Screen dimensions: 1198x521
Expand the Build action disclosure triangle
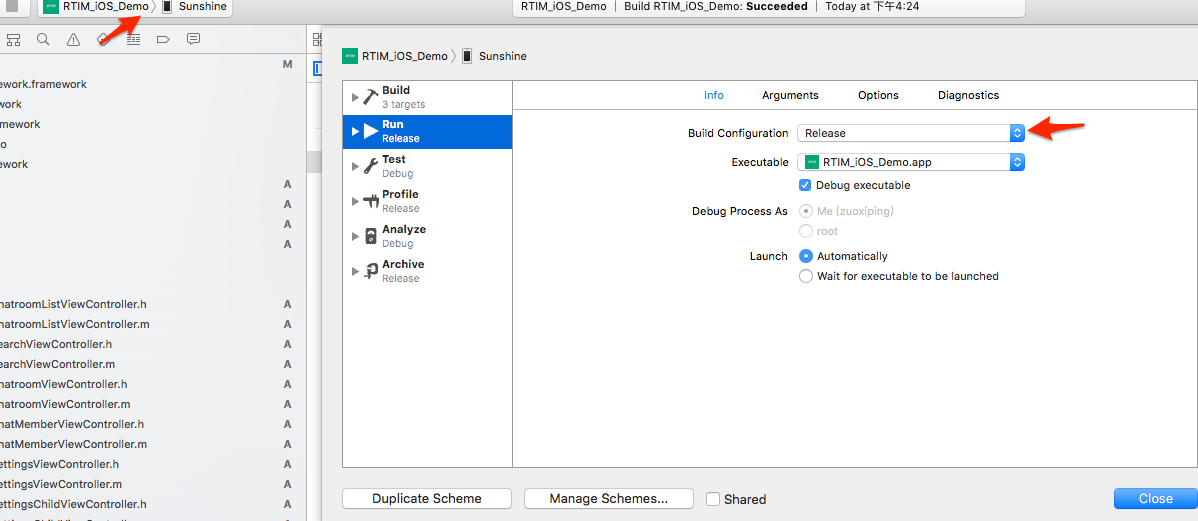355,97
